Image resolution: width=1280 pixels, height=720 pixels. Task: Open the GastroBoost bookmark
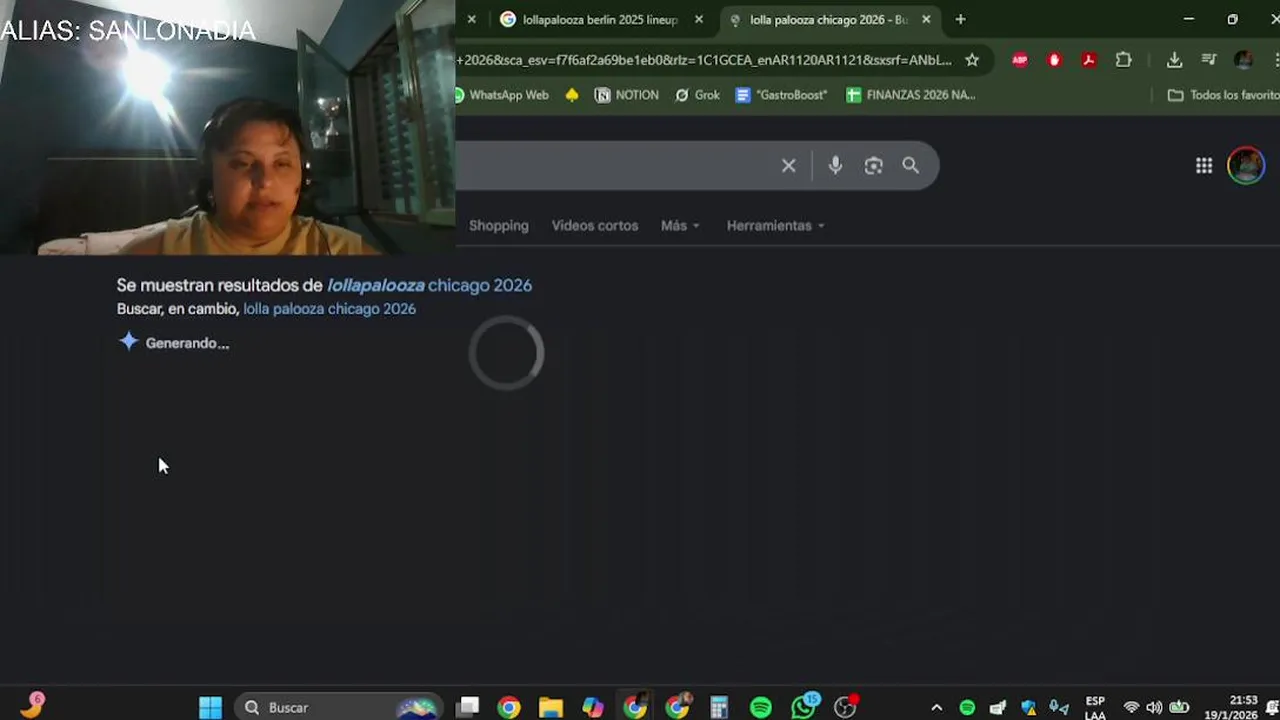click(x=781, y=95)
